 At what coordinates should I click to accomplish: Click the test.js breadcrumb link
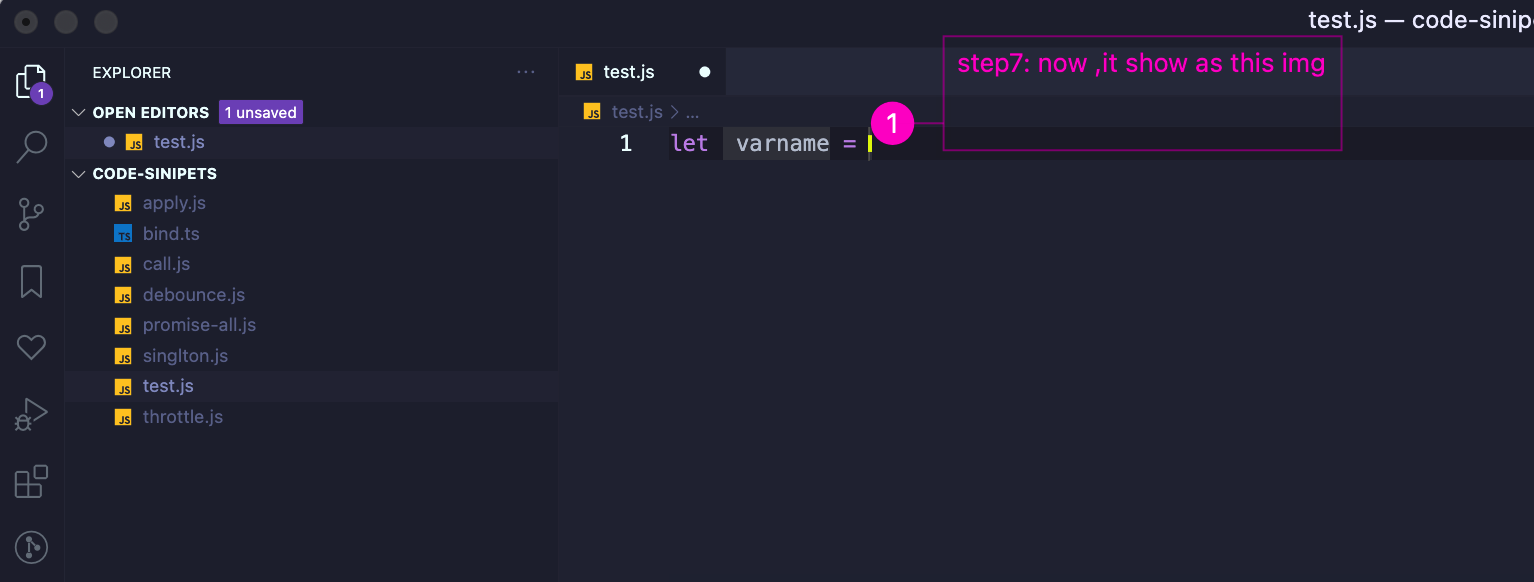(637, 111)
